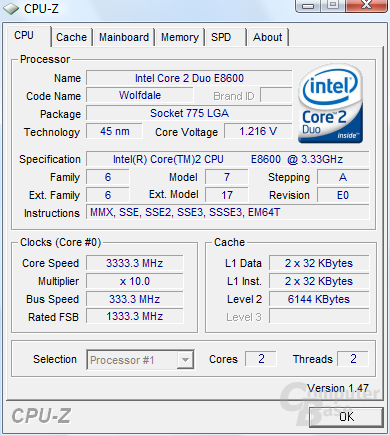
Task: Click the Socket 775 LGA package value
Action: tap(189, 113)
